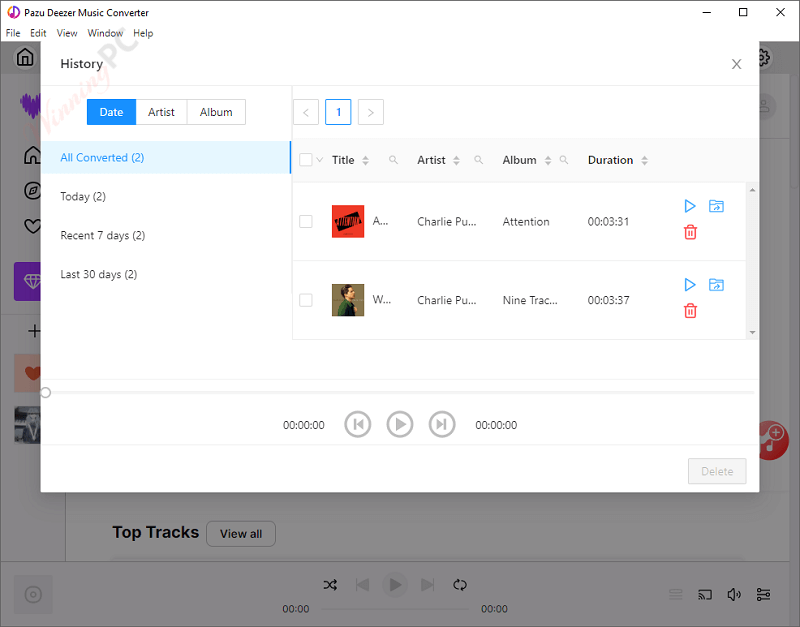Search by artist using the magnifier icon

click(x=479, y=160)
